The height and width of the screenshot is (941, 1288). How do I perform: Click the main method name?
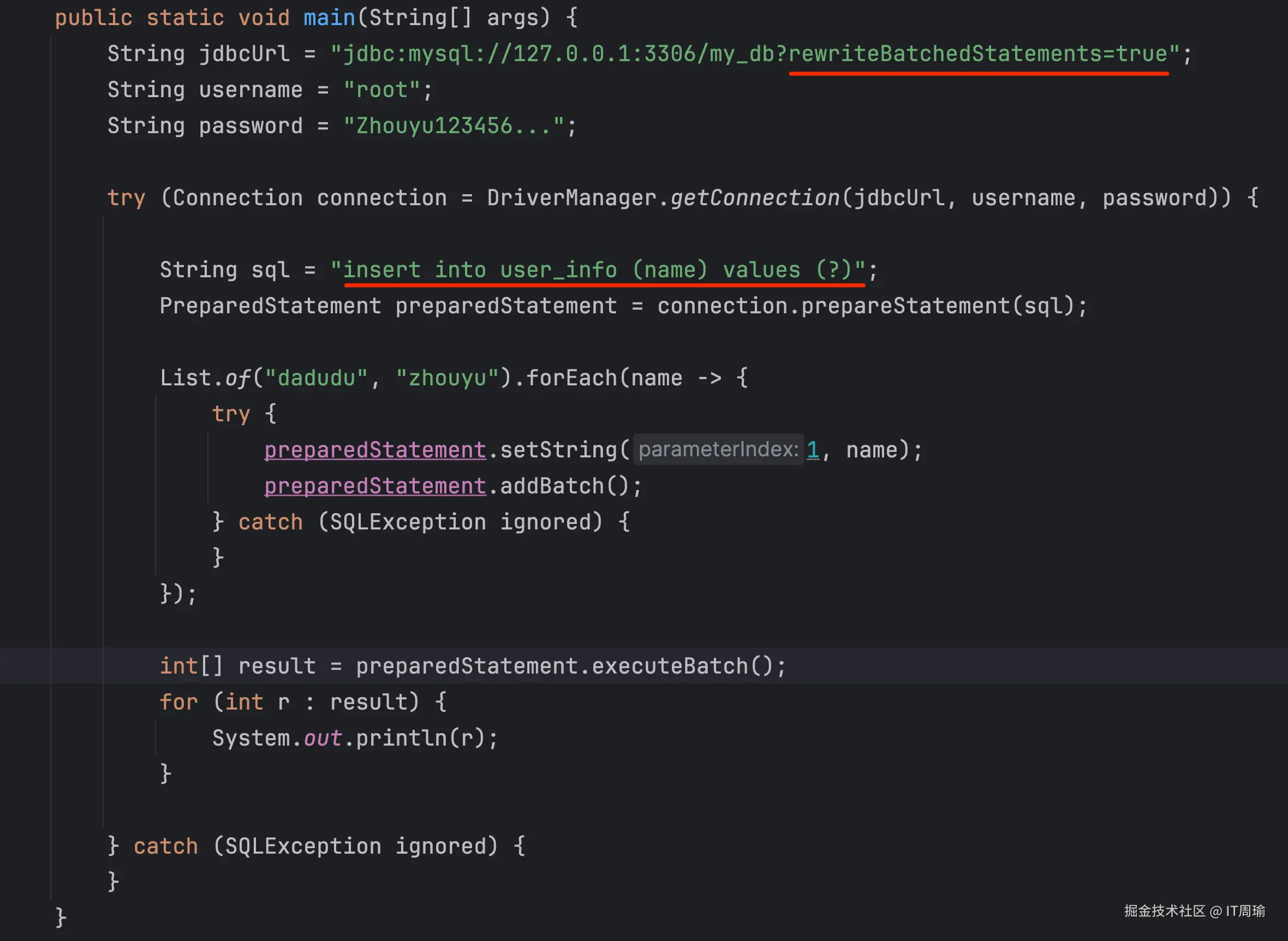click(x=329, y=17)
